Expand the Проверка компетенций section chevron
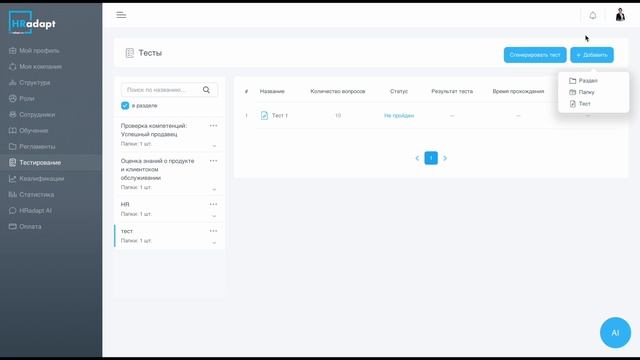This screenshot has width=640, height=360. coord(214,145)
